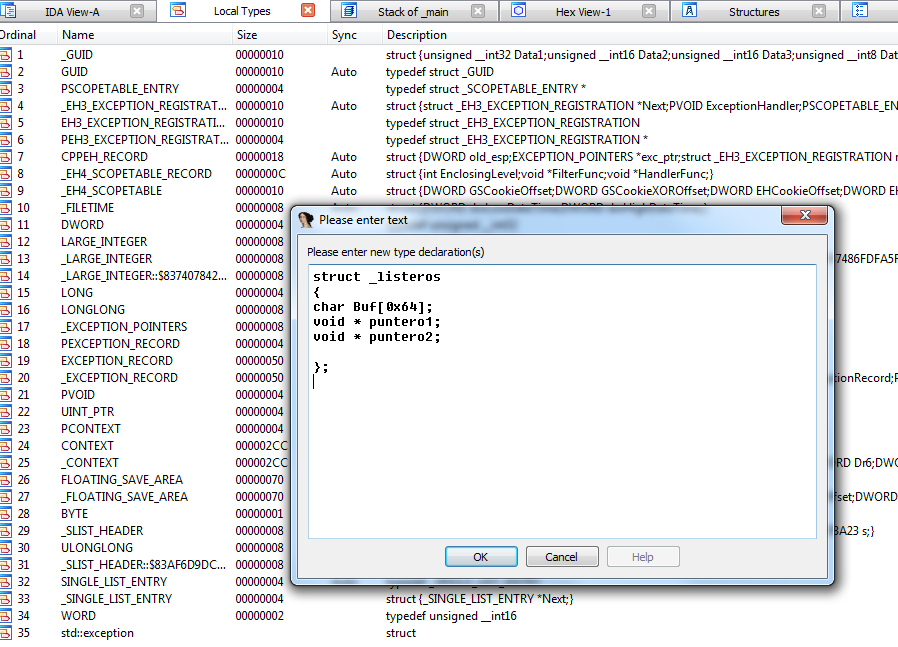Screen dimensions: 898x647
Task: Cancel the type declaration dialog
Action: point(562,557)
